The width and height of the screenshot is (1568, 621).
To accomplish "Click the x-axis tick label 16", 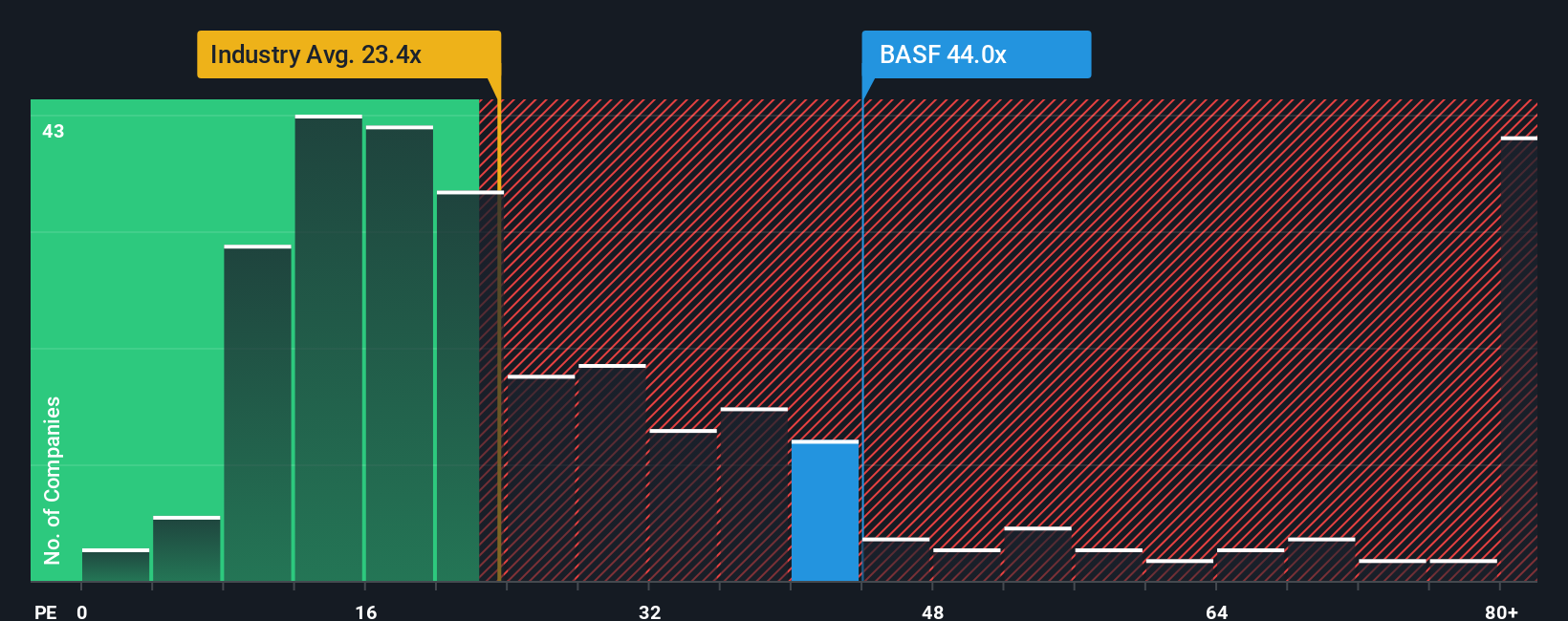I will point(366,611).
